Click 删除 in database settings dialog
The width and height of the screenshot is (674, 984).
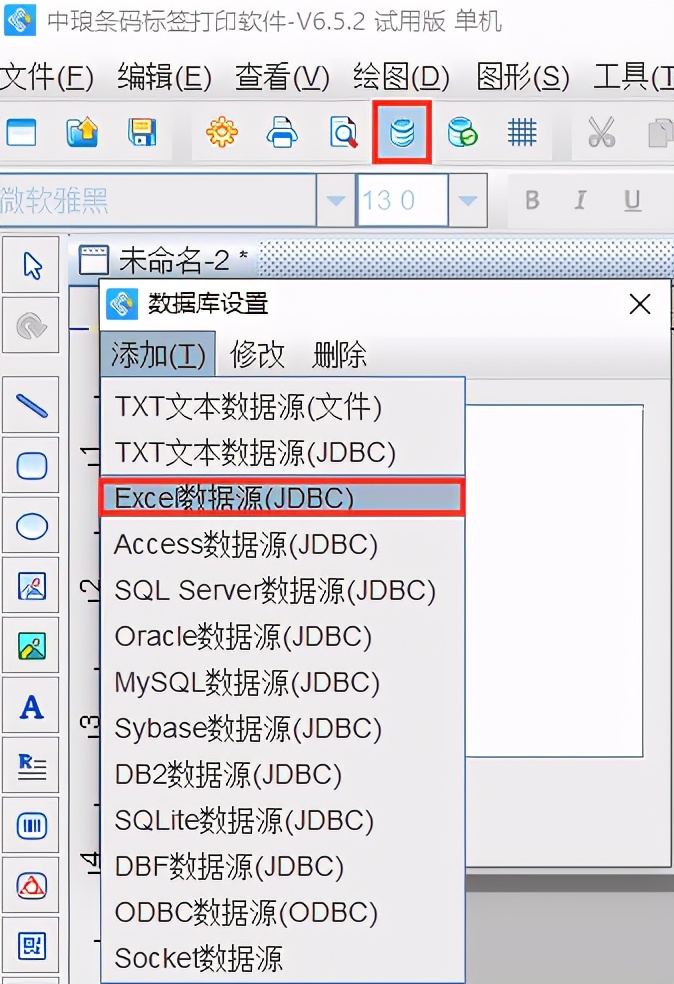(x=340, y=355)
